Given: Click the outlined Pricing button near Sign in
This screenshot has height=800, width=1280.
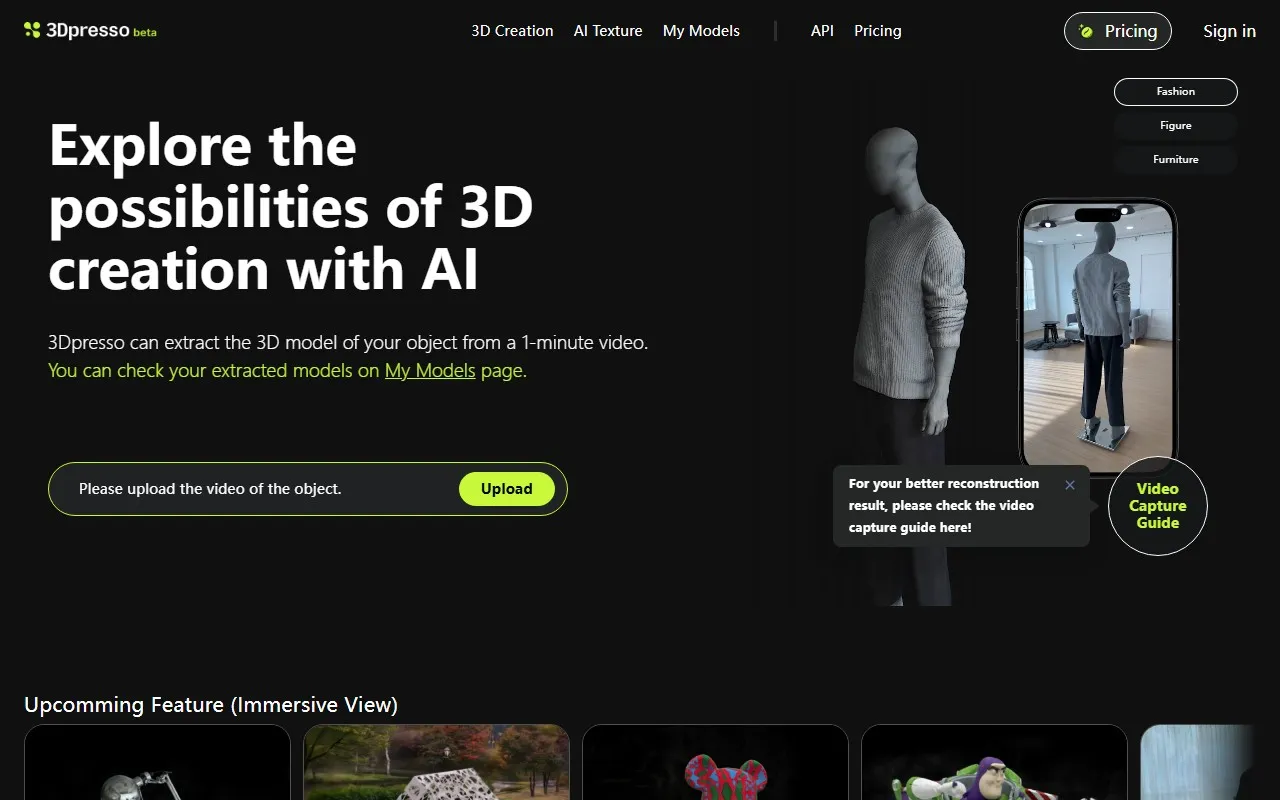Looking at the screenshot, I should tap(1117, 31).
